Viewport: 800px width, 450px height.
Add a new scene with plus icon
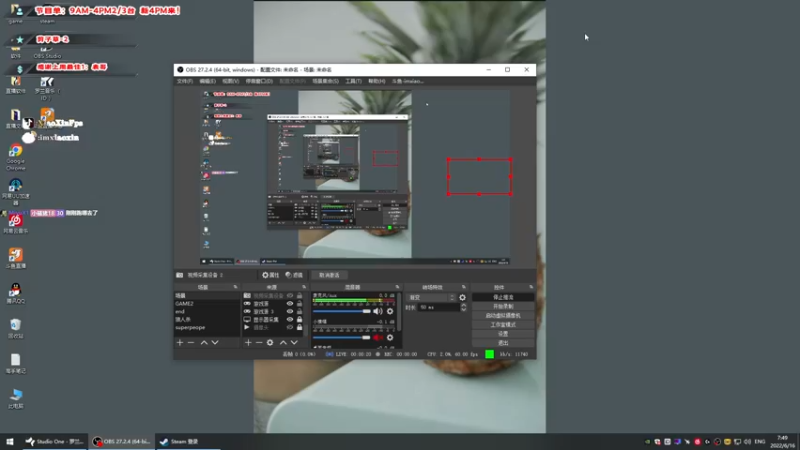point(180,343)
